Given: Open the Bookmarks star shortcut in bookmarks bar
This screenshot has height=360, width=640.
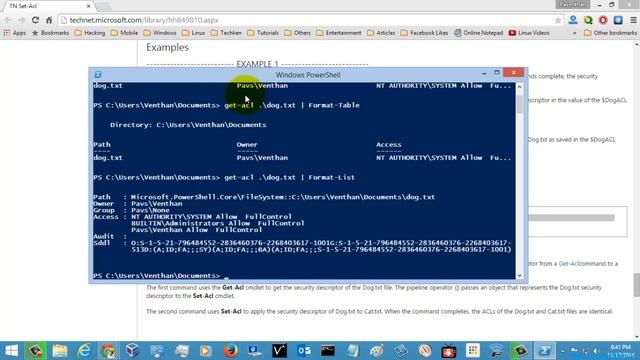Looking at the screenshot, I should (x=51, y=33).
